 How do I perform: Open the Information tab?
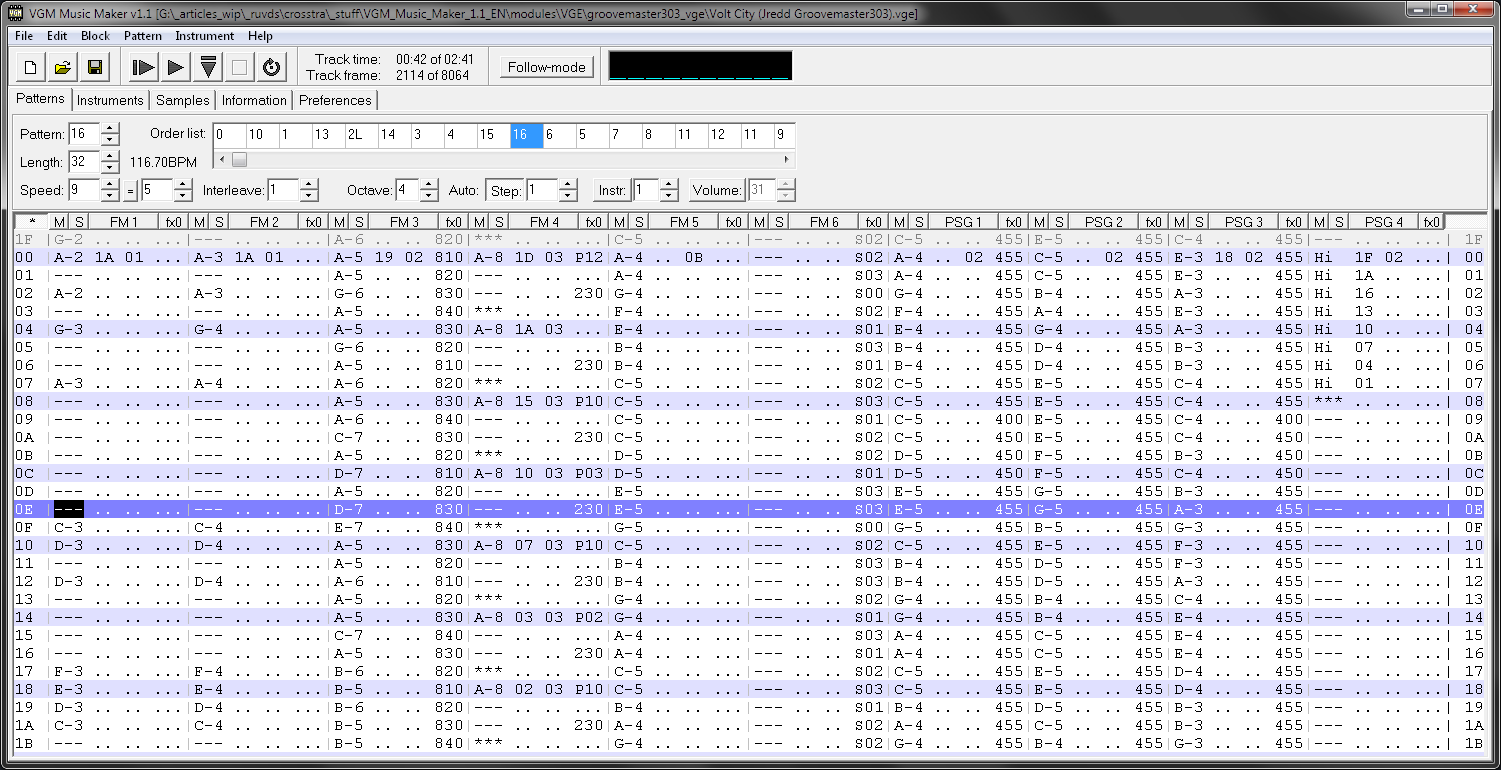pos(254,100)
